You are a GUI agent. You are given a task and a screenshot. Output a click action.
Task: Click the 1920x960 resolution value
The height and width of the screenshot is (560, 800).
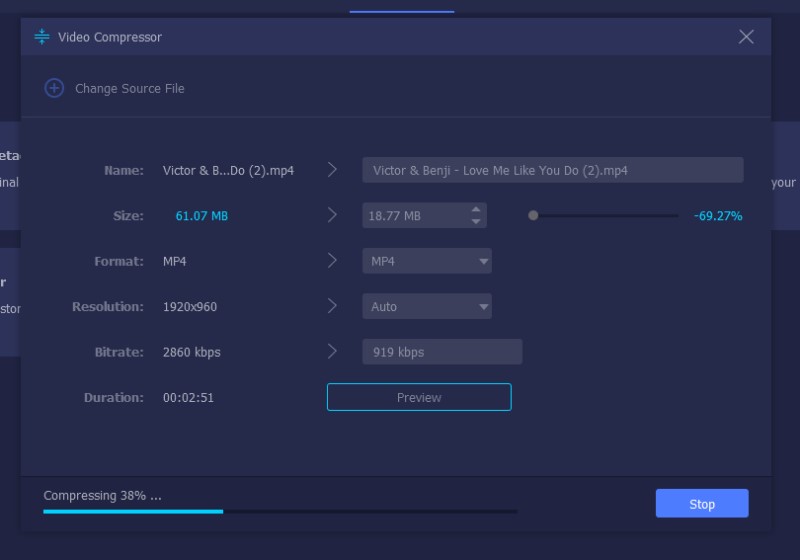click(190, 307)
